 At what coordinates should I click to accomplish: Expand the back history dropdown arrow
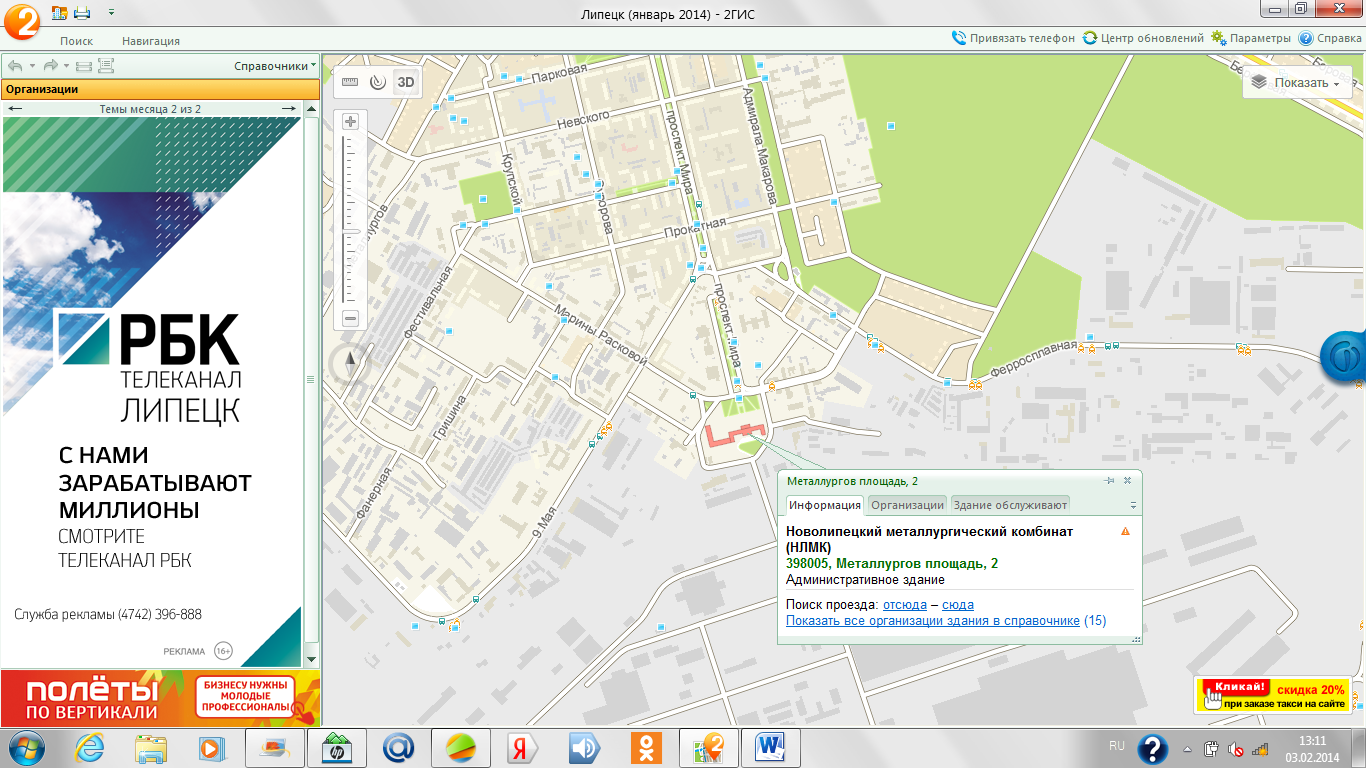tap(30, 66)
